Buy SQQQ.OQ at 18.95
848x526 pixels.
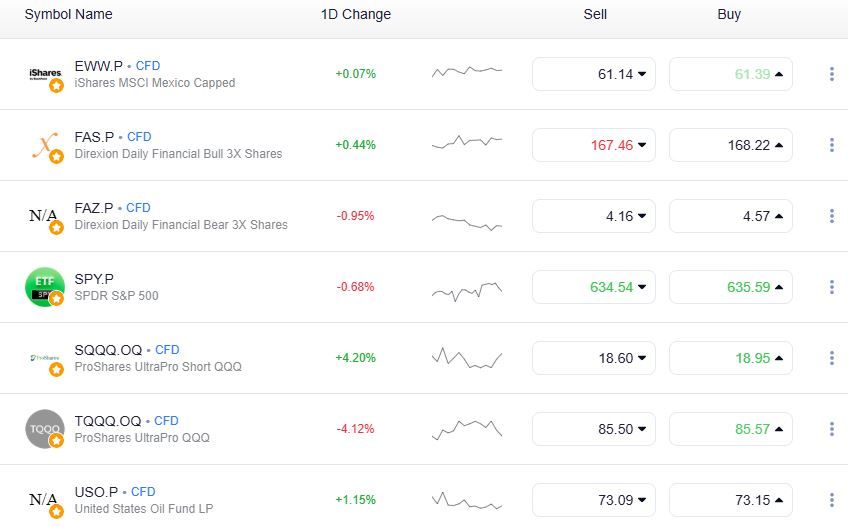(731, 358)
